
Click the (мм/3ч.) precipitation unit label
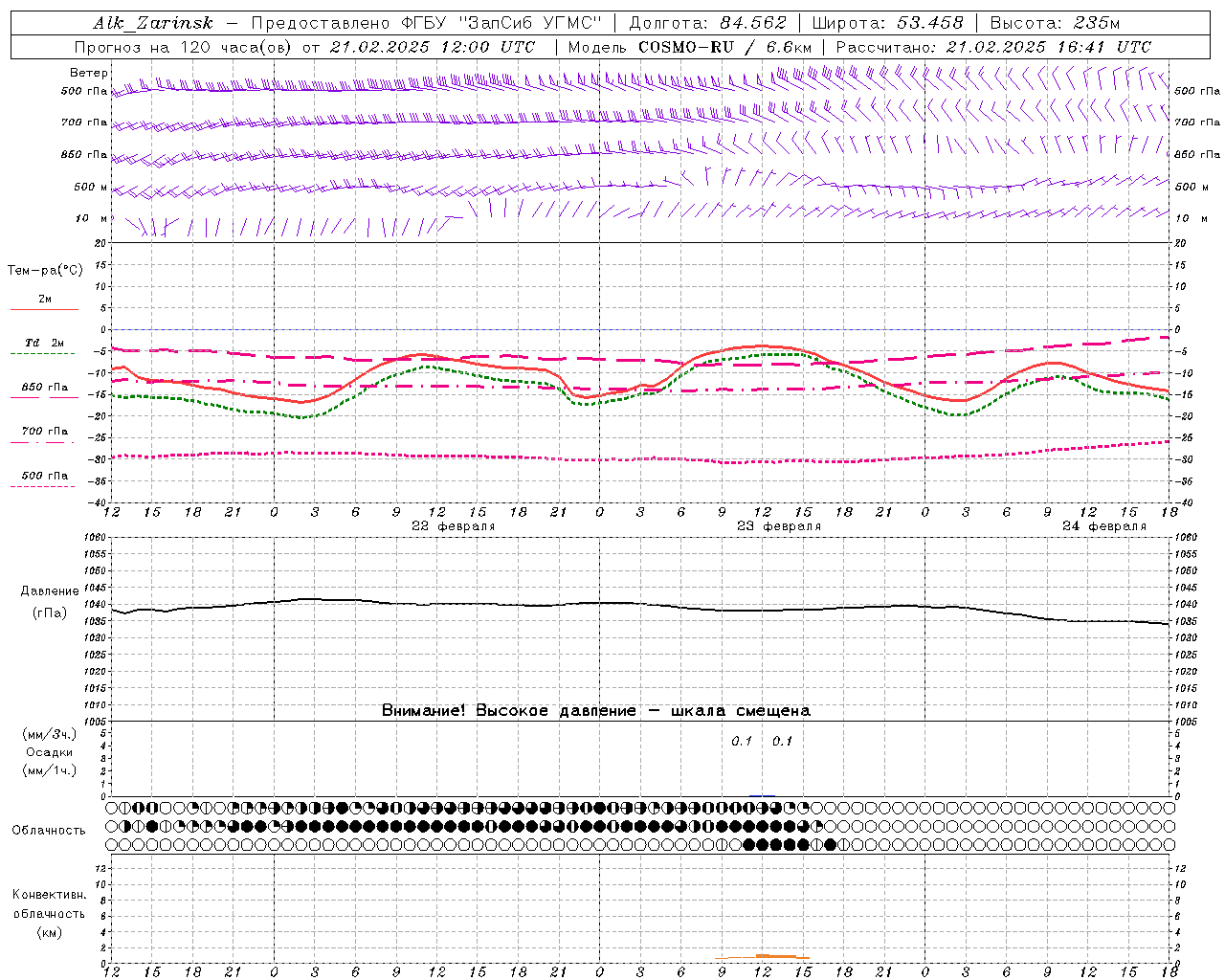49,734
